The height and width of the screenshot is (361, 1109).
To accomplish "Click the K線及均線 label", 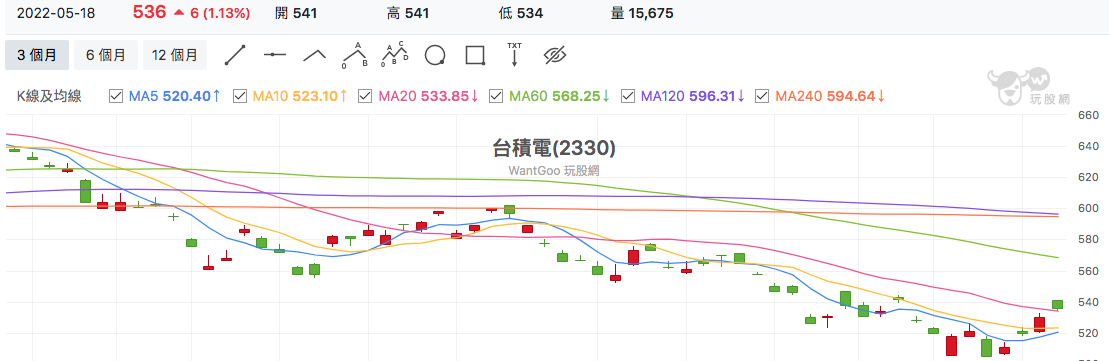I will click(x=49, y=96).
